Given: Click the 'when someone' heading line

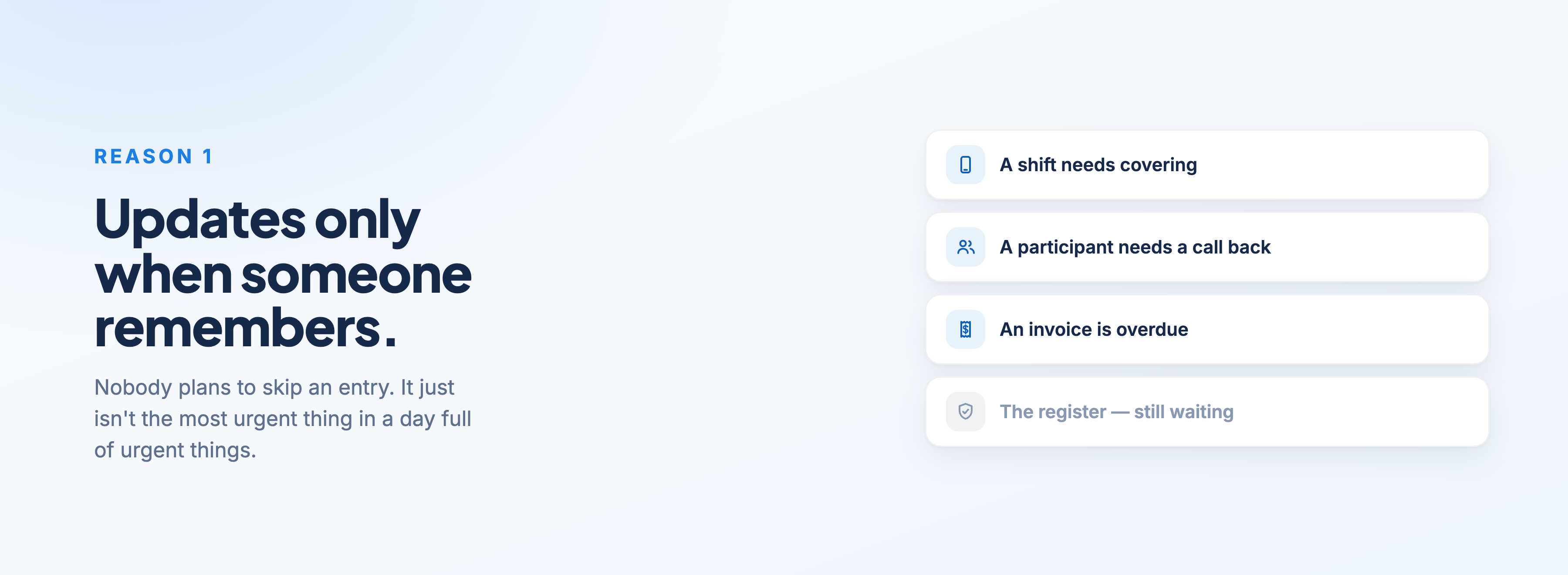Looking at the screenshot, I should pos(283,275).
